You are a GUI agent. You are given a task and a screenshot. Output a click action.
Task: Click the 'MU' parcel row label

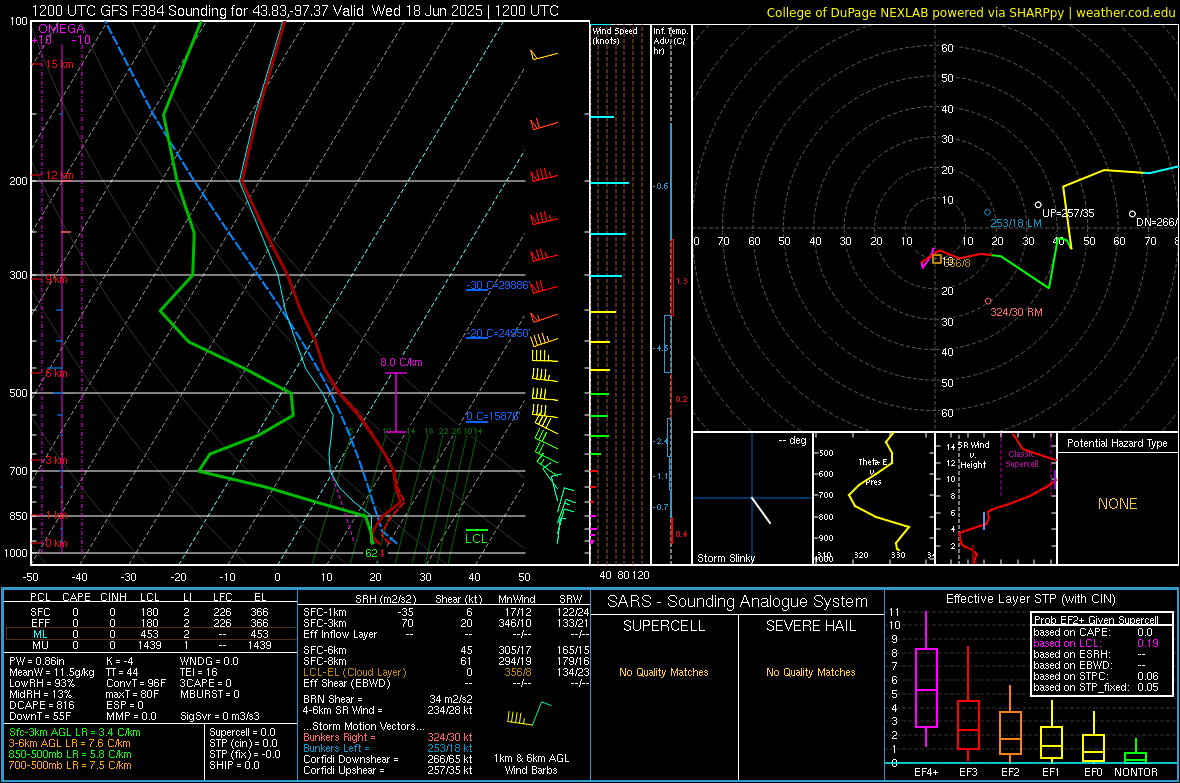[40, 645]
